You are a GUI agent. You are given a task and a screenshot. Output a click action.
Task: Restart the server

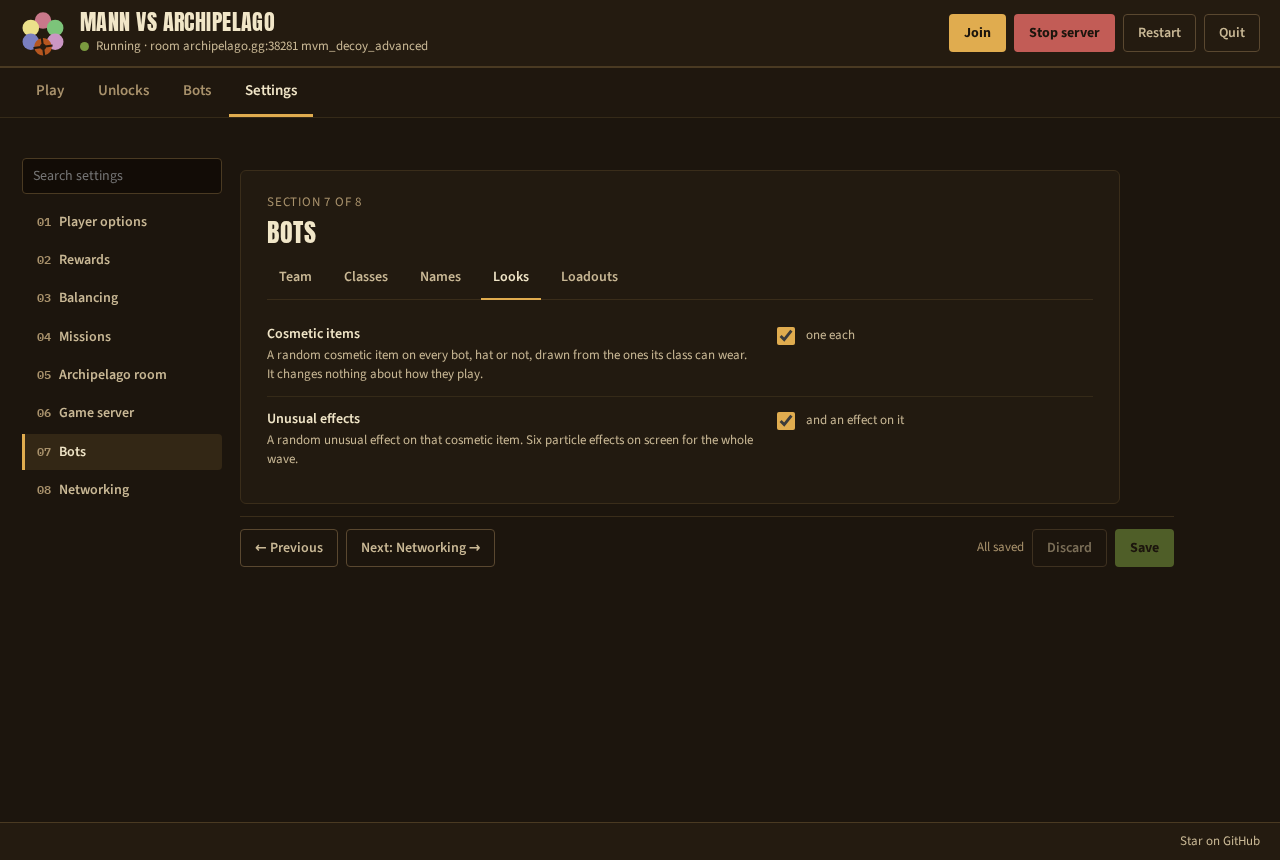(x=1159, y=33)
